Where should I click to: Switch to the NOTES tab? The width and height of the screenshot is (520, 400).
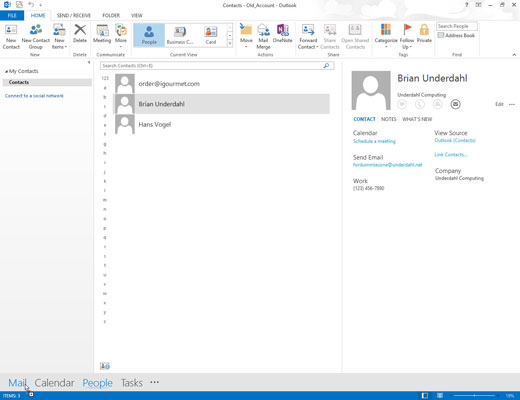click(389, 119)
